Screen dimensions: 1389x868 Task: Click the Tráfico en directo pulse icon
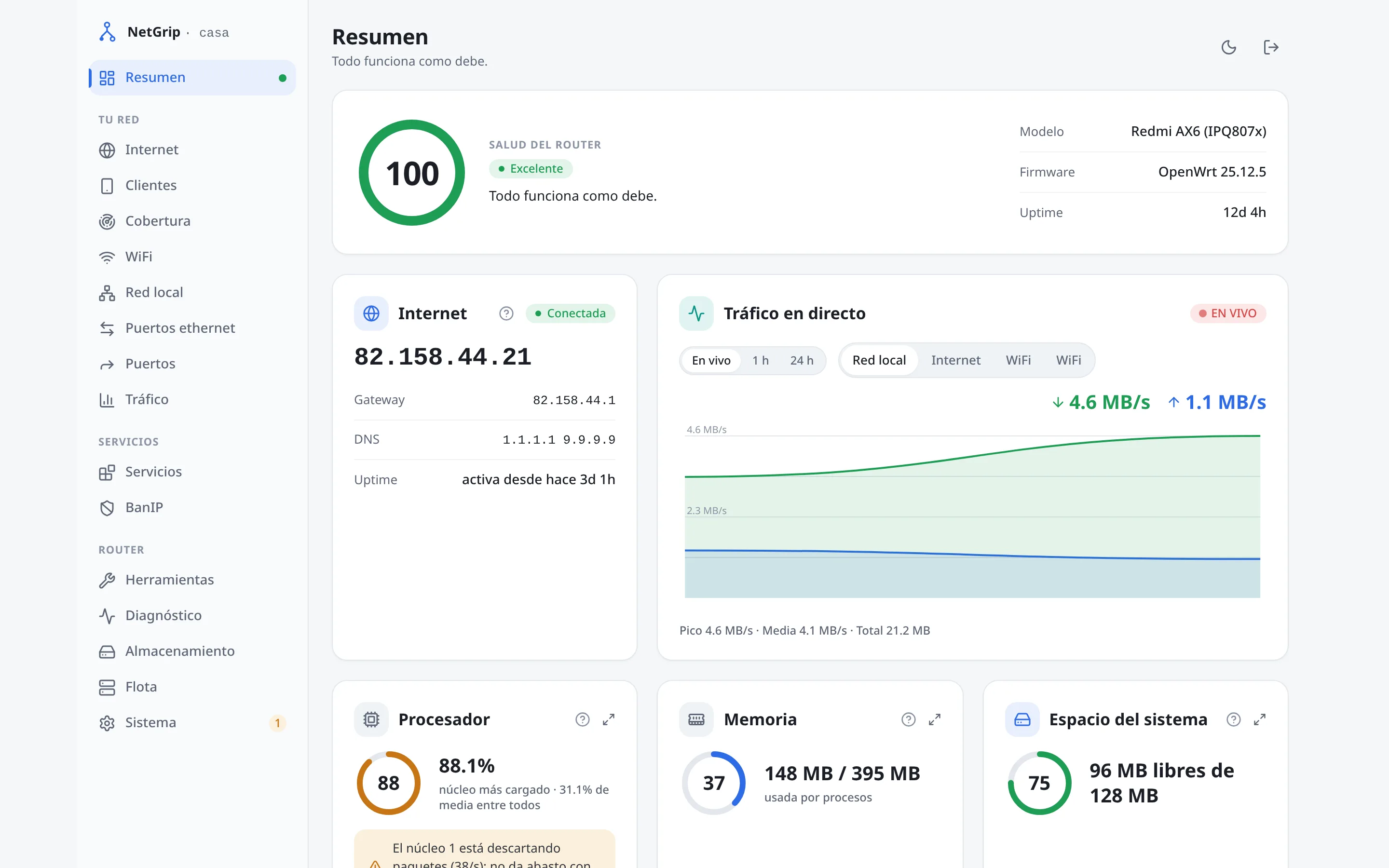click(x=696, y=313)
